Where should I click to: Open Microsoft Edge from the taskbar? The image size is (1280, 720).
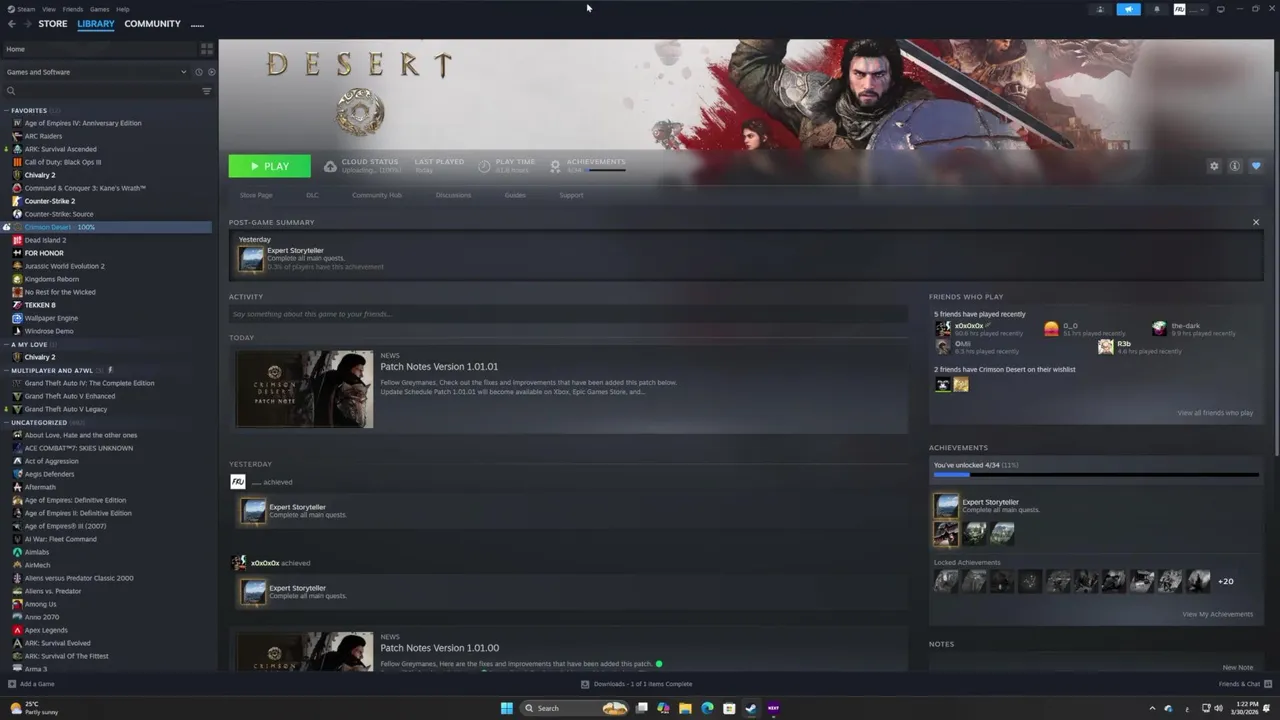[707, 708]
